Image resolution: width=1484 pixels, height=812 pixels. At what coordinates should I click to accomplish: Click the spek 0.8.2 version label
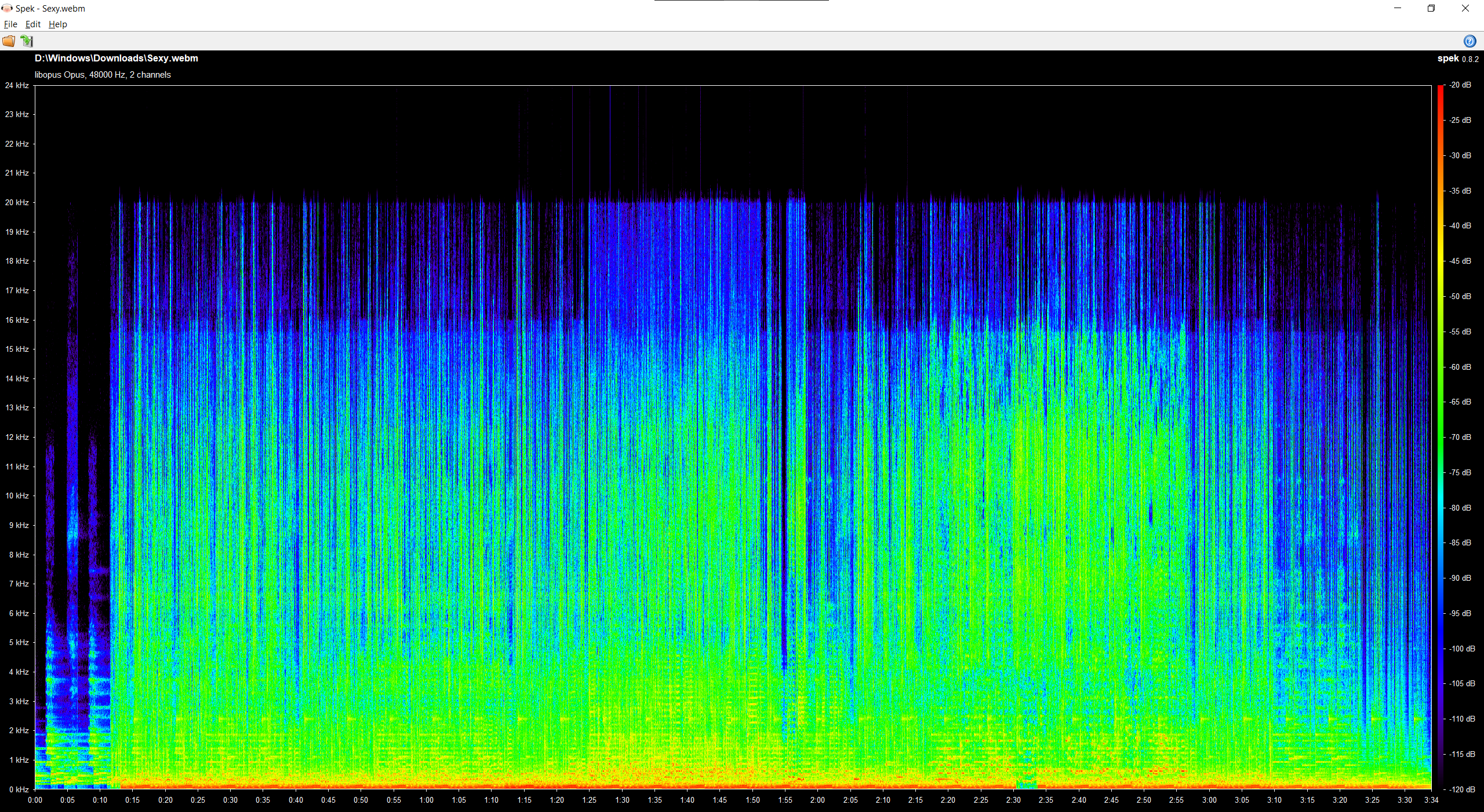coord(1457,59)
